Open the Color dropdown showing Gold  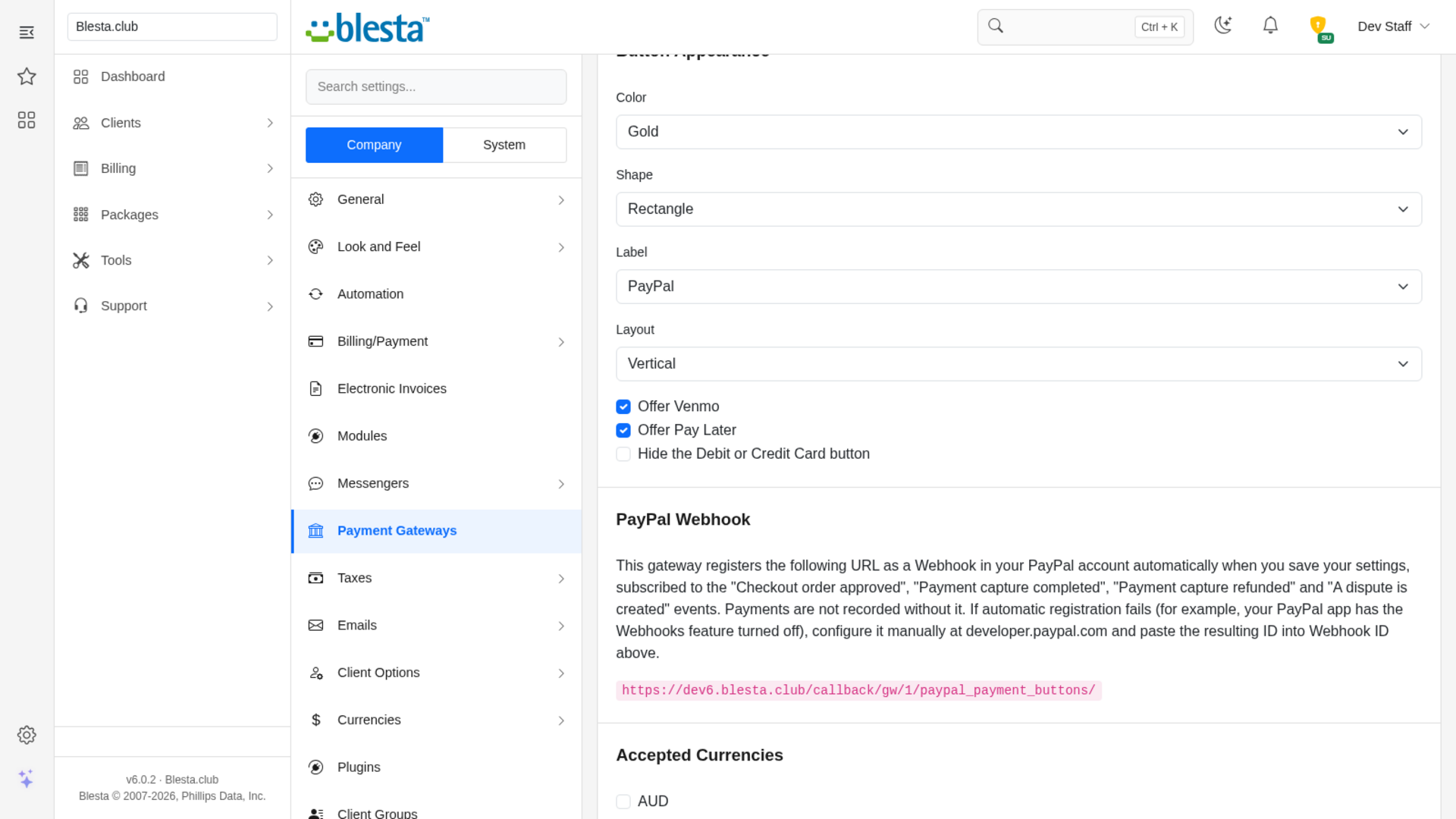pos(1018,132)
